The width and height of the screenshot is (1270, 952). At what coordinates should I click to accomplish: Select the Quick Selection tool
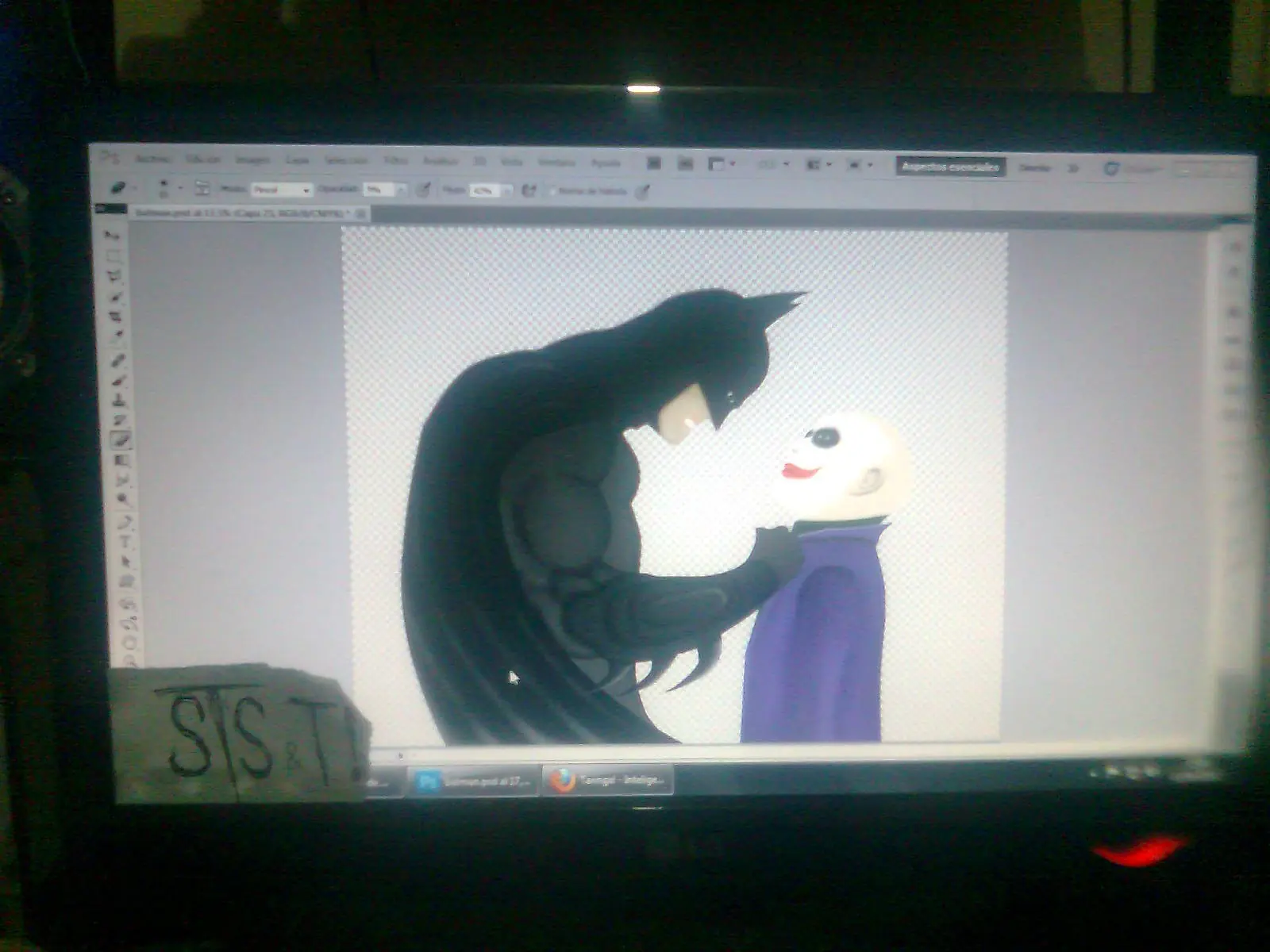click(x=116, y=297)
